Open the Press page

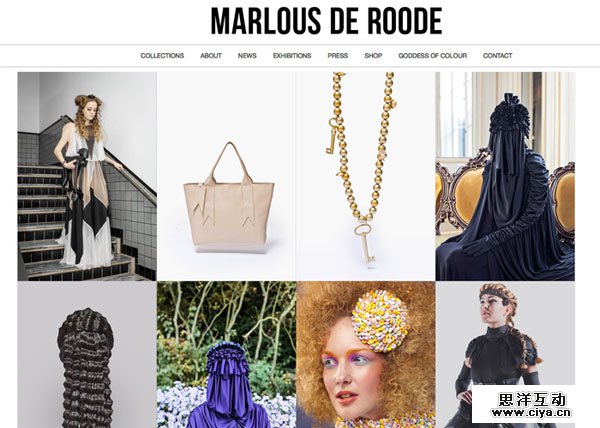click(x=338, y=56)
